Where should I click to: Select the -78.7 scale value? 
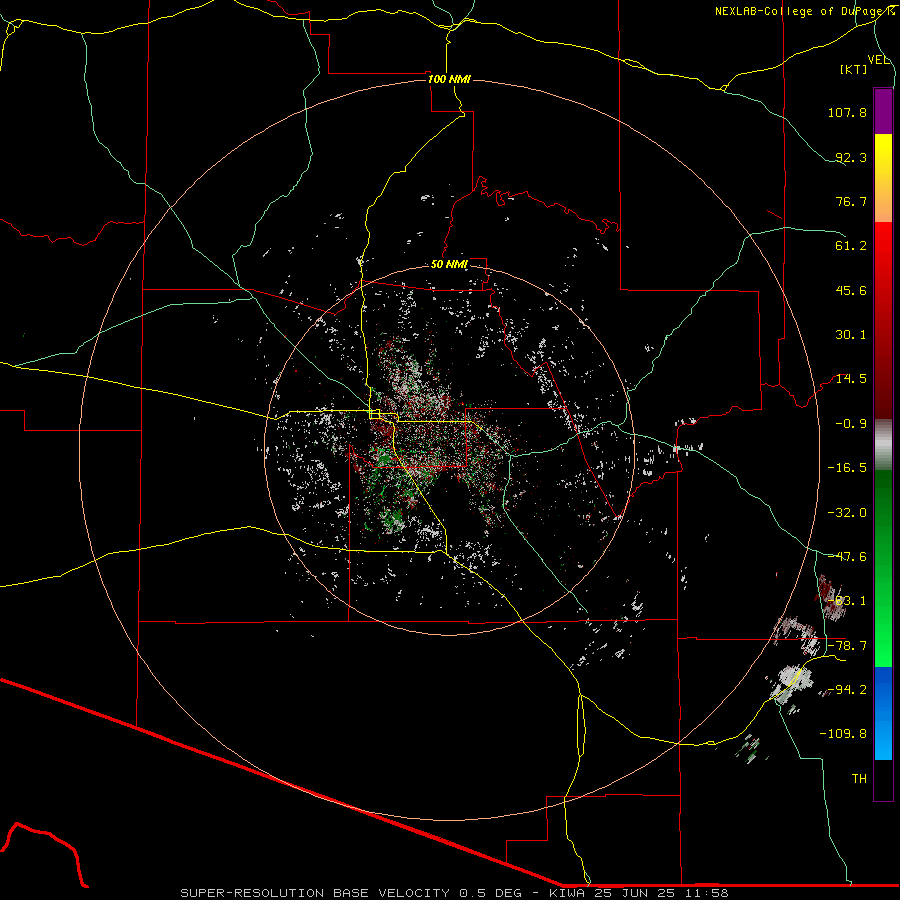pos(847,646)
